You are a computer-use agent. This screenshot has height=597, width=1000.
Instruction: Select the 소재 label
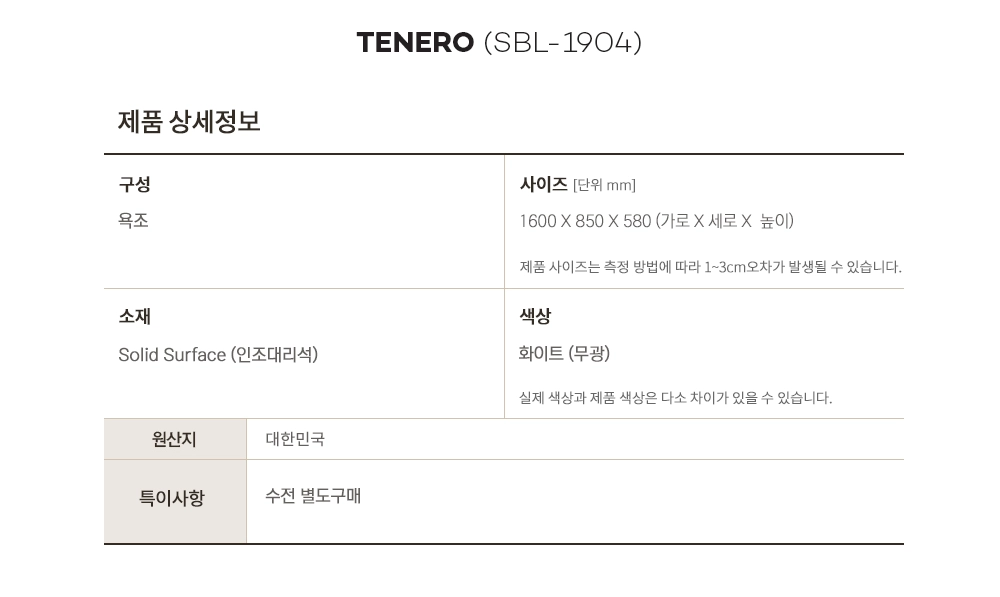coord(134,317)
